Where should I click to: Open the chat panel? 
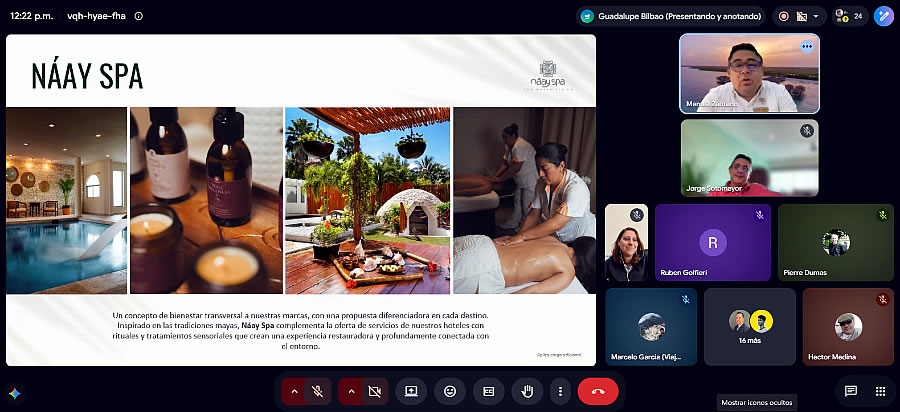click(x=851, y=391)
